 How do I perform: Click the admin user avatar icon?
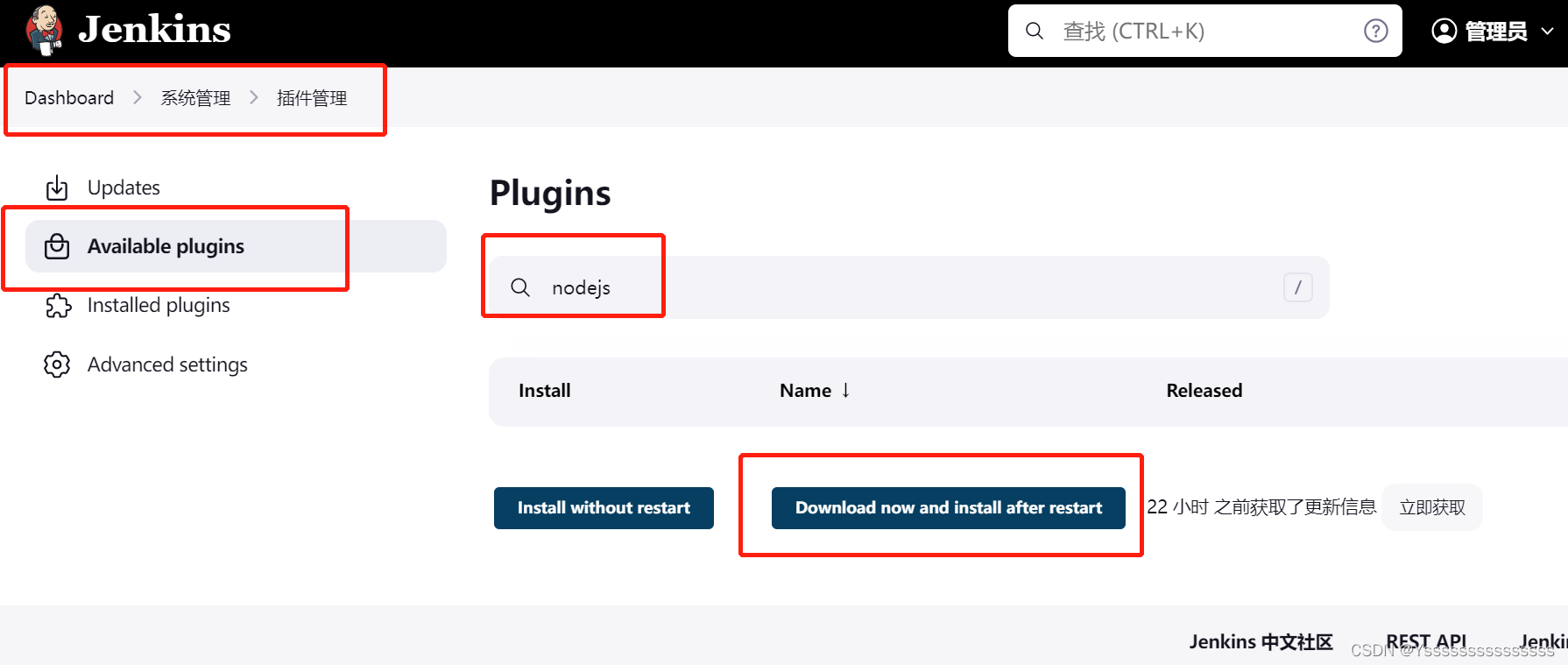click(1444, 32)
